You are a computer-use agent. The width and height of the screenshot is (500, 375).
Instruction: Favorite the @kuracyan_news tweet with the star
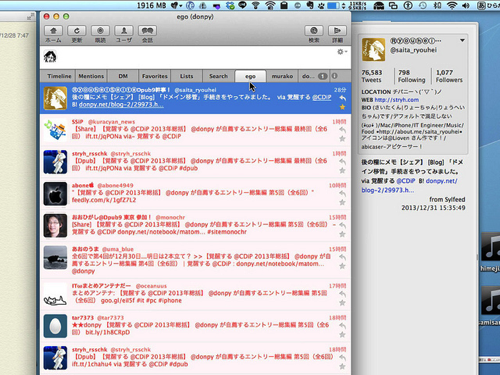point(342,139)
